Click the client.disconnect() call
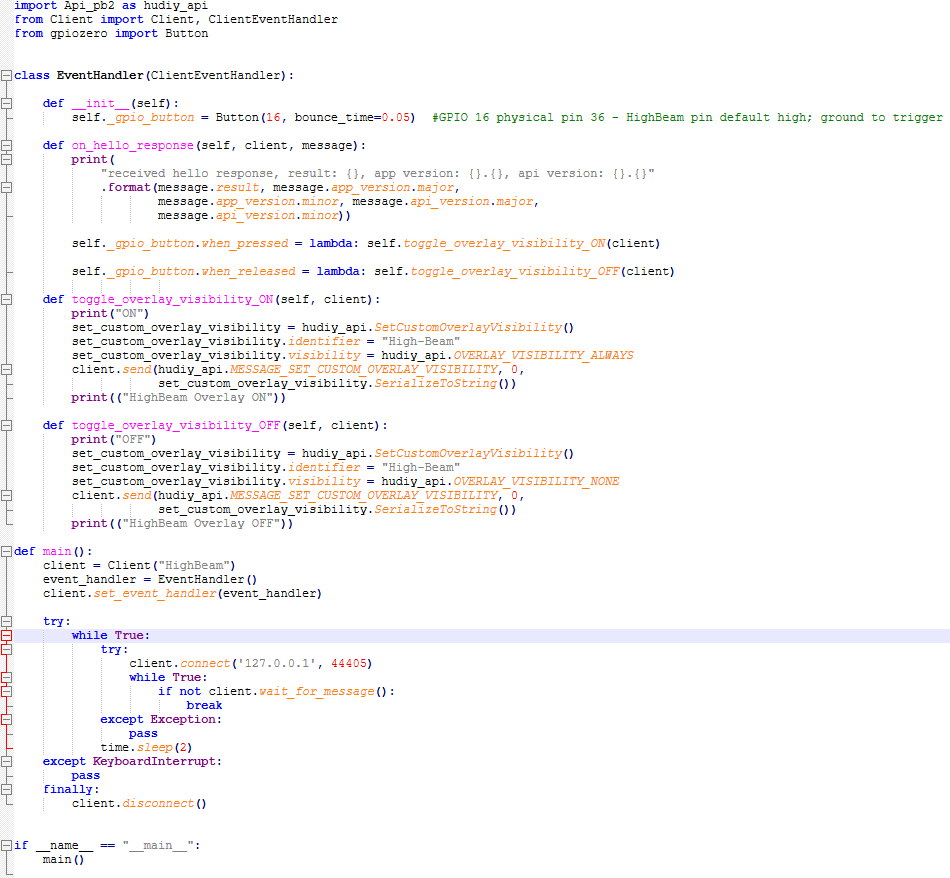The image size is (950, 878). pos(139,804)
